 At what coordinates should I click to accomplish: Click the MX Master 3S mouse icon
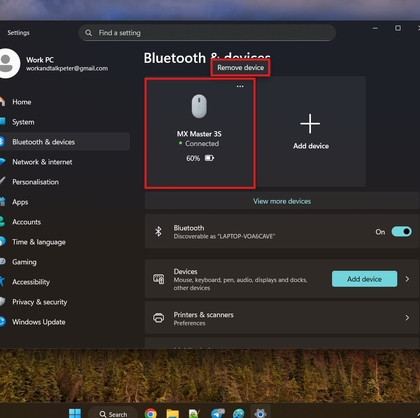coord(199,106)
